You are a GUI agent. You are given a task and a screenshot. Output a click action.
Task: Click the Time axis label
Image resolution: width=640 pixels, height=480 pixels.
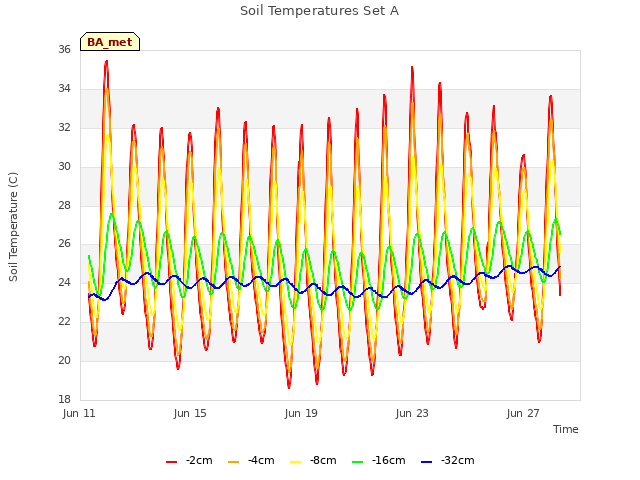point(566,429)
